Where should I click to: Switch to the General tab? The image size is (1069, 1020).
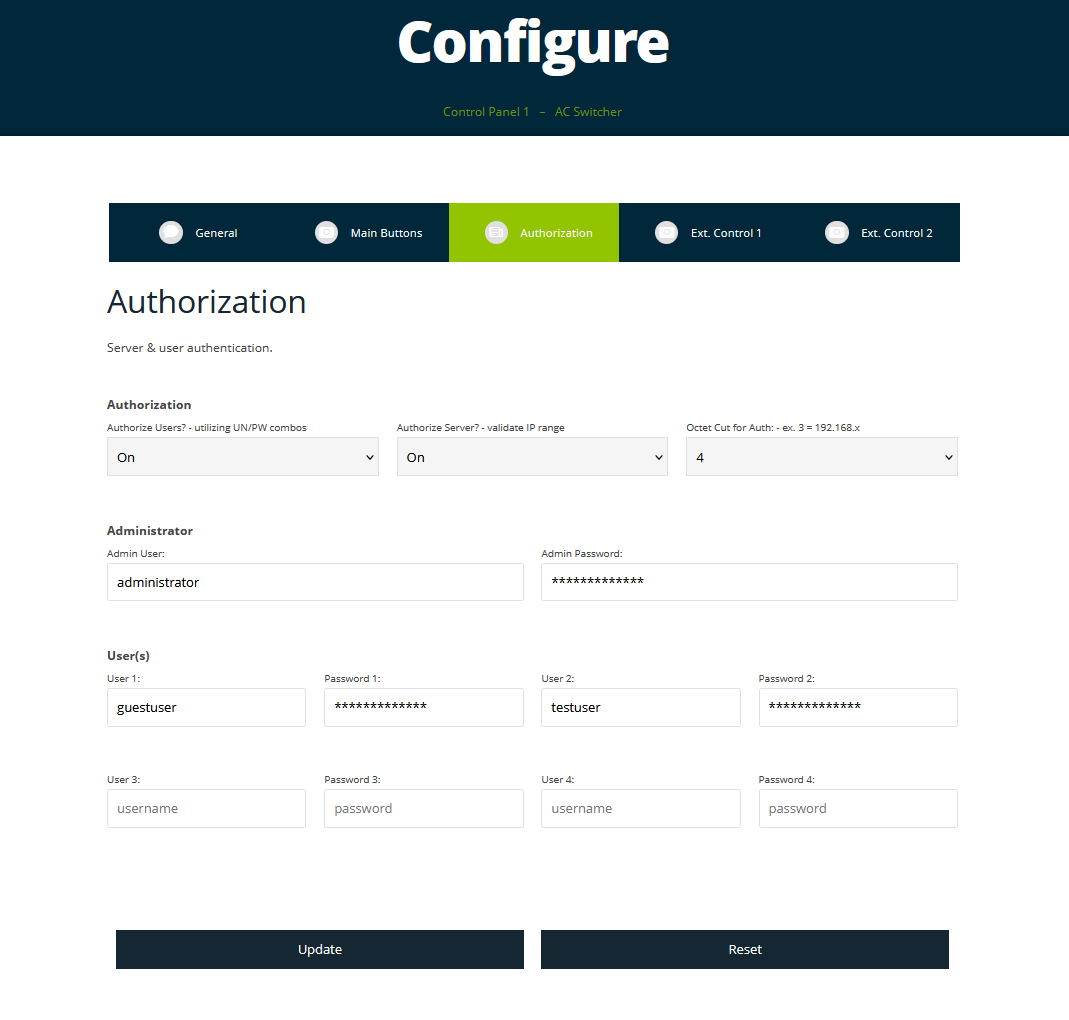pos(216,233)
